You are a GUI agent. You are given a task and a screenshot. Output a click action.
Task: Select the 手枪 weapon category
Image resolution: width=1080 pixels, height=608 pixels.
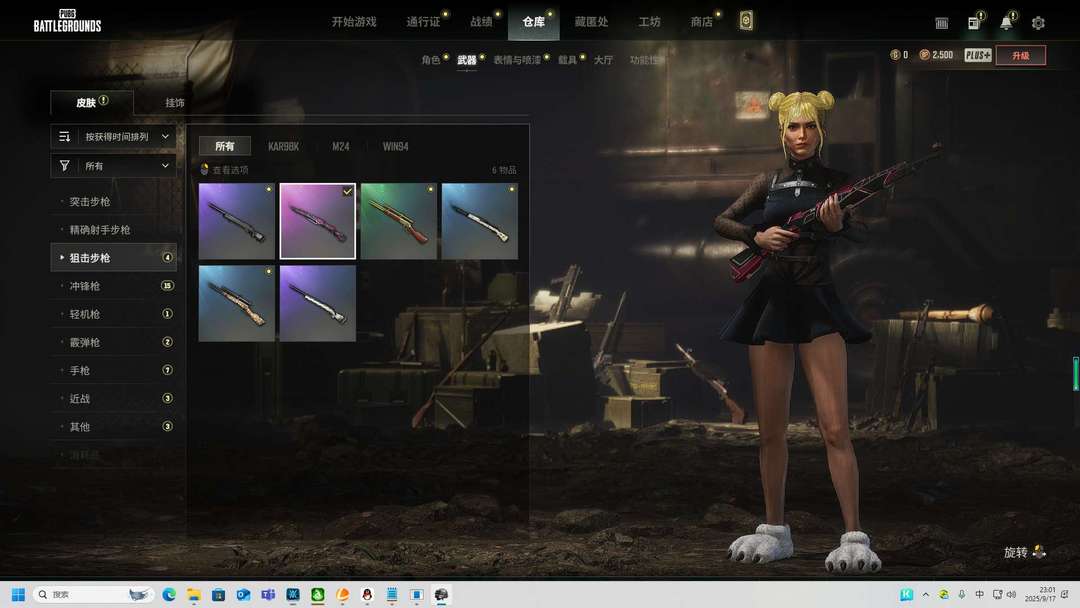114,370
